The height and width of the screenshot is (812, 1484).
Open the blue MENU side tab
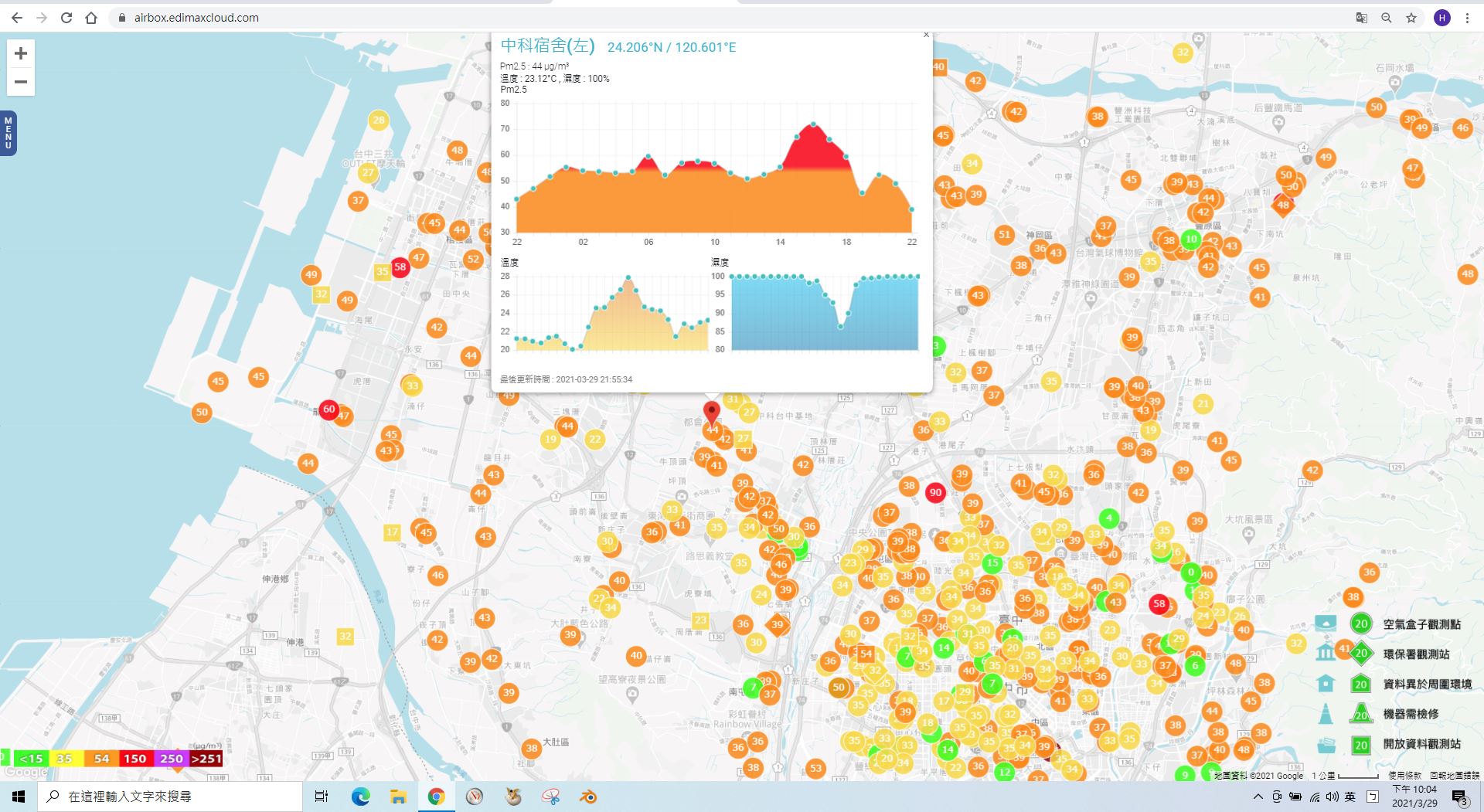9,133
